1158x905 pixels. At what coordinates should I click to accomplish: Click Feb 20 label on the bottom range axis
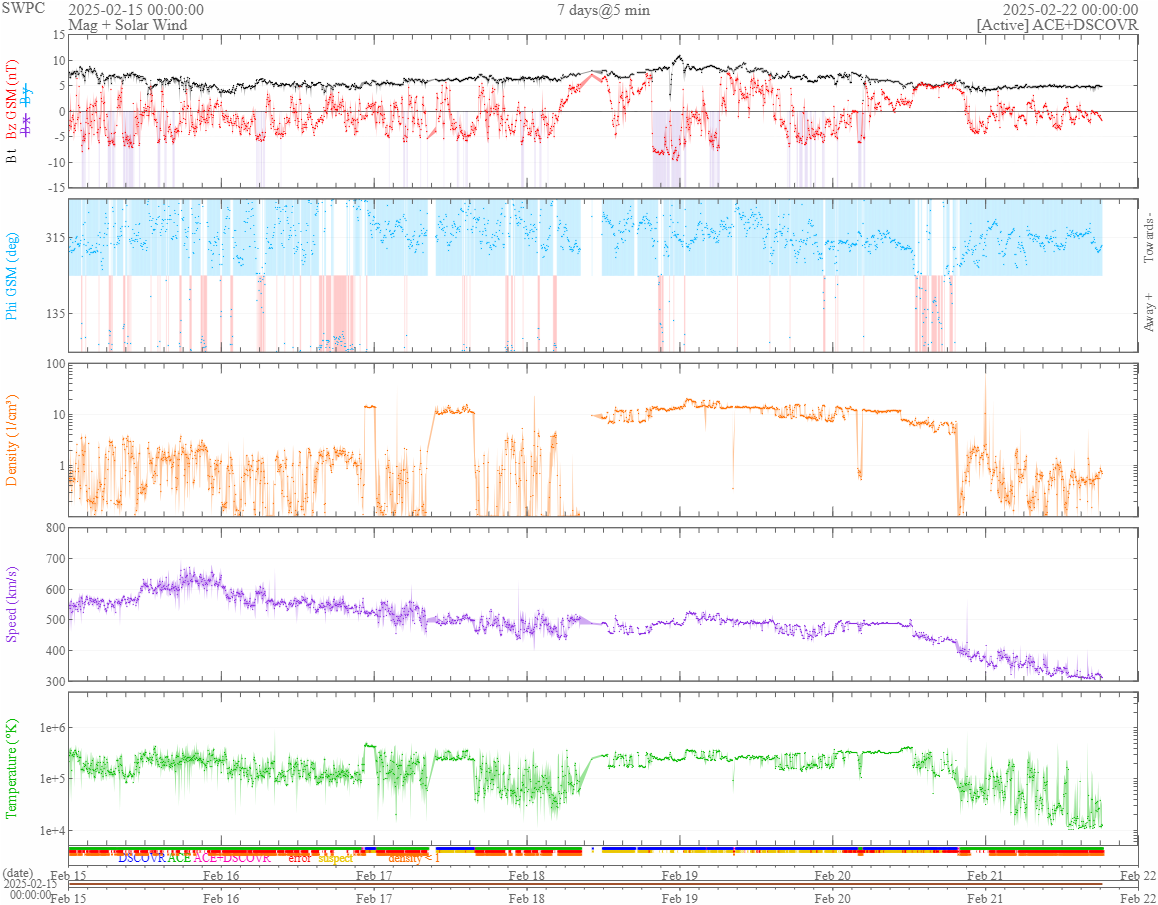pos(832,898)
